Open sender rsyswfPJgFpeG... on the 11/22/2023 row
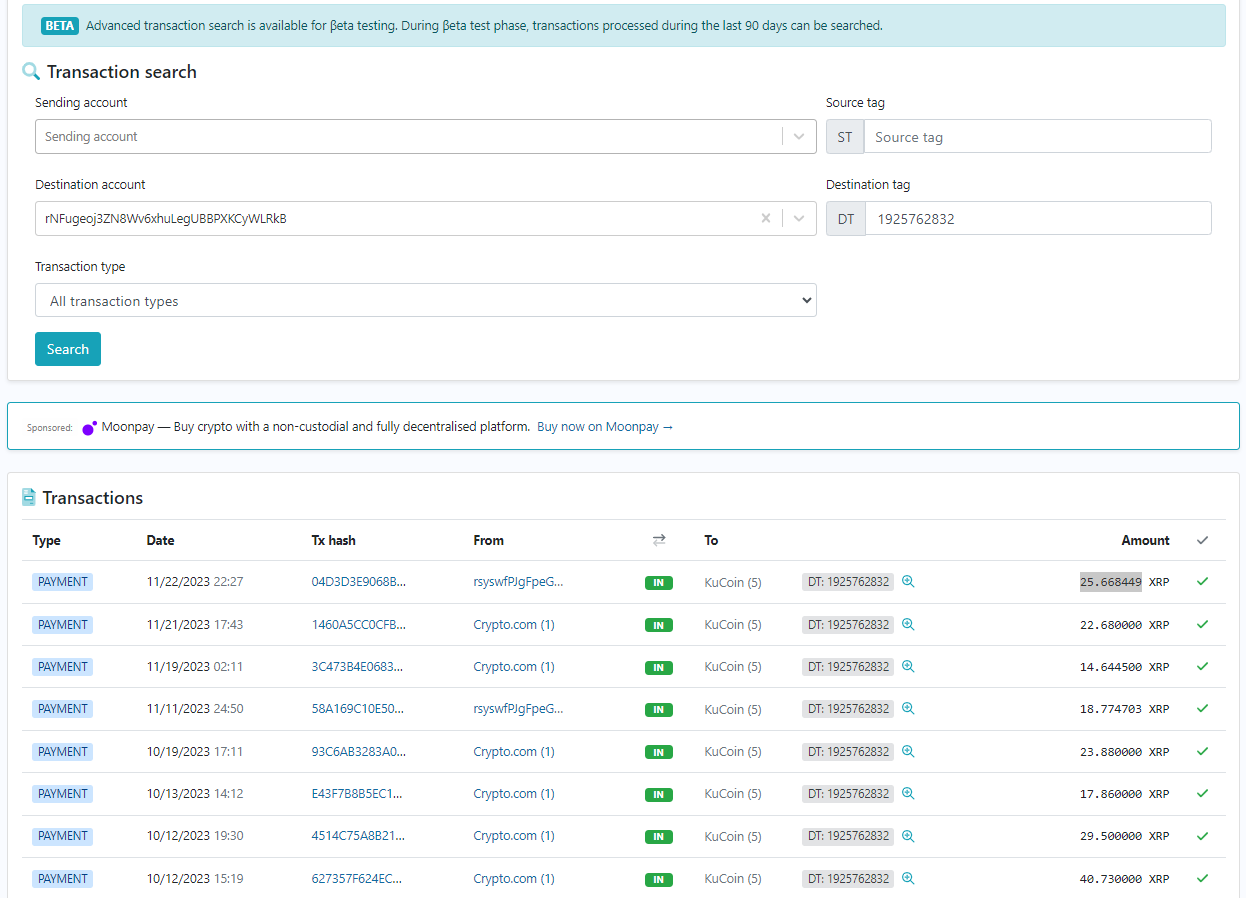The image size is (1246, 898). [x=519, y=582]
